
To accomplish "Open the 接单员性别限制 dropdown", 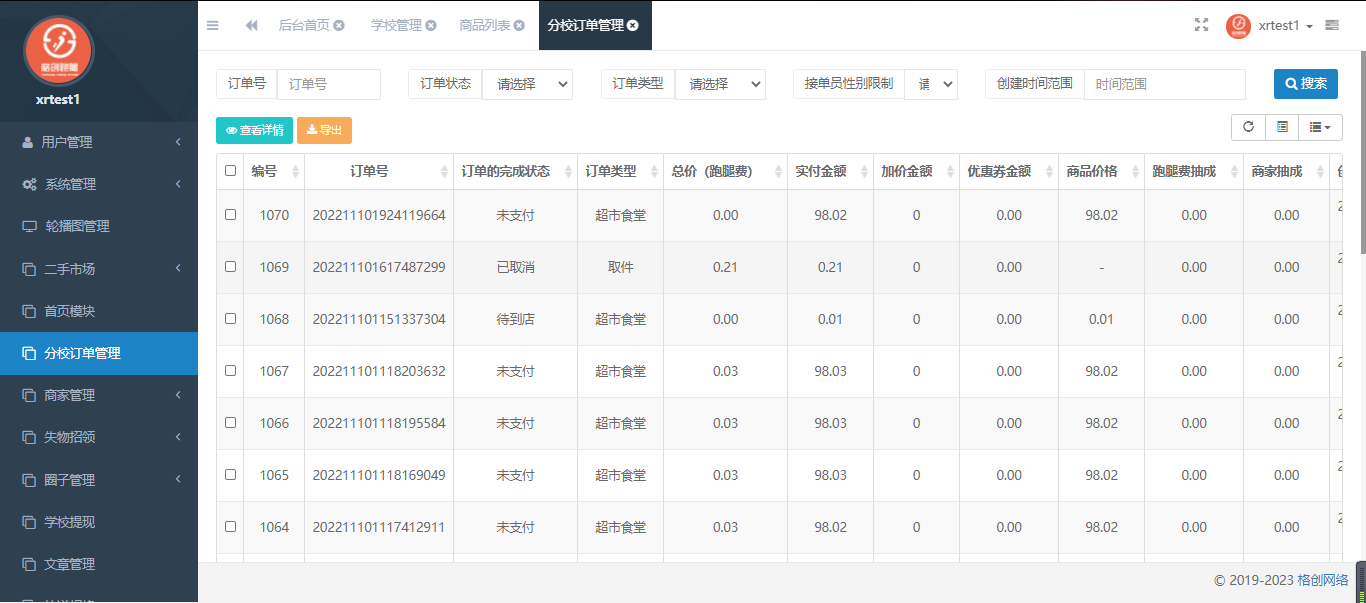I will (x=931, y=84).
